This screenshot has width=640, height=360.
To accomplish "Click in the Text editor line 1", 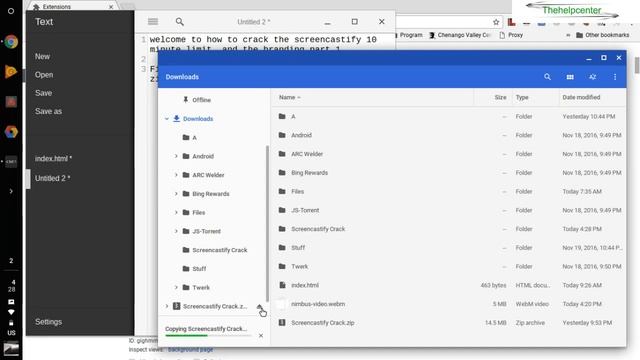I will pyautogui.click(x=263, y=40).
